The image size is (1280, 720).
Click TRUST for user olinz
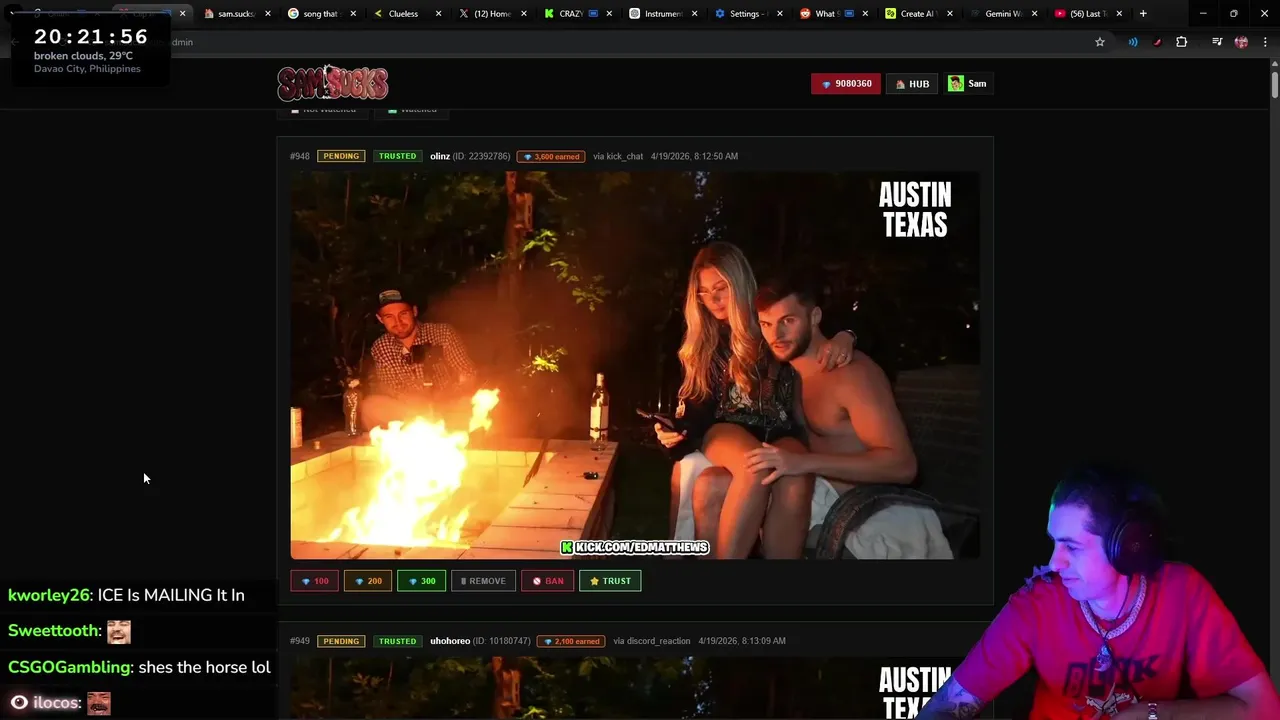coord(610,581)
